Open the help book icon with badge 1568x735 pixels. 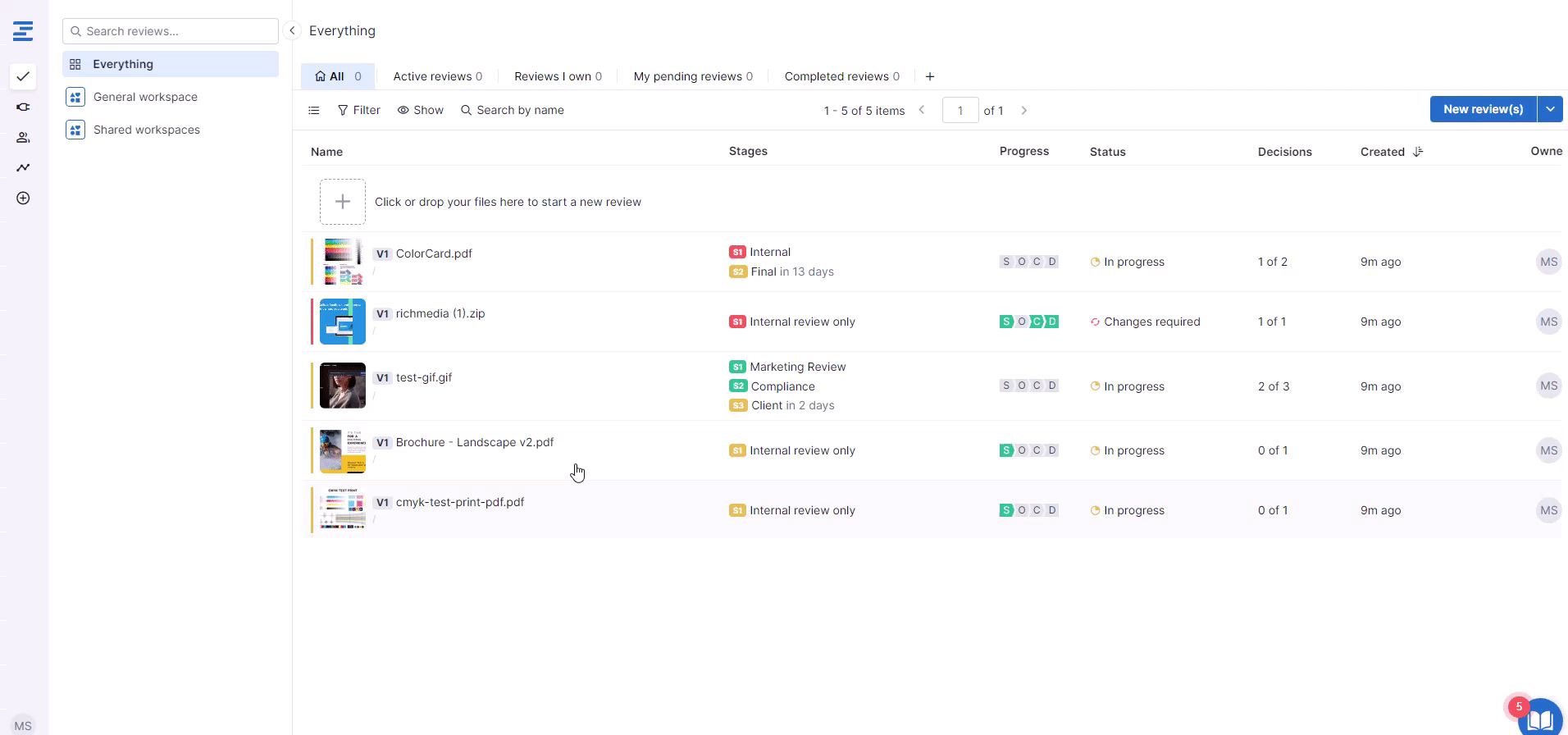[x=1538, y=718]
